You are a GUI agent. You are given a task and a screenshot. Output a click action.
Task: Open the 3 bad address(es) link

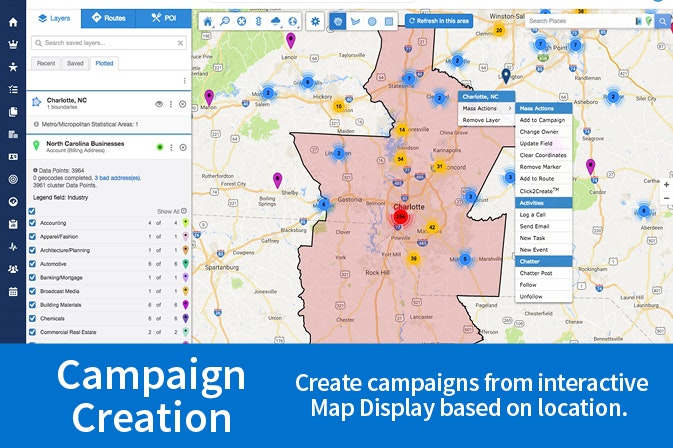click(118, 178)
